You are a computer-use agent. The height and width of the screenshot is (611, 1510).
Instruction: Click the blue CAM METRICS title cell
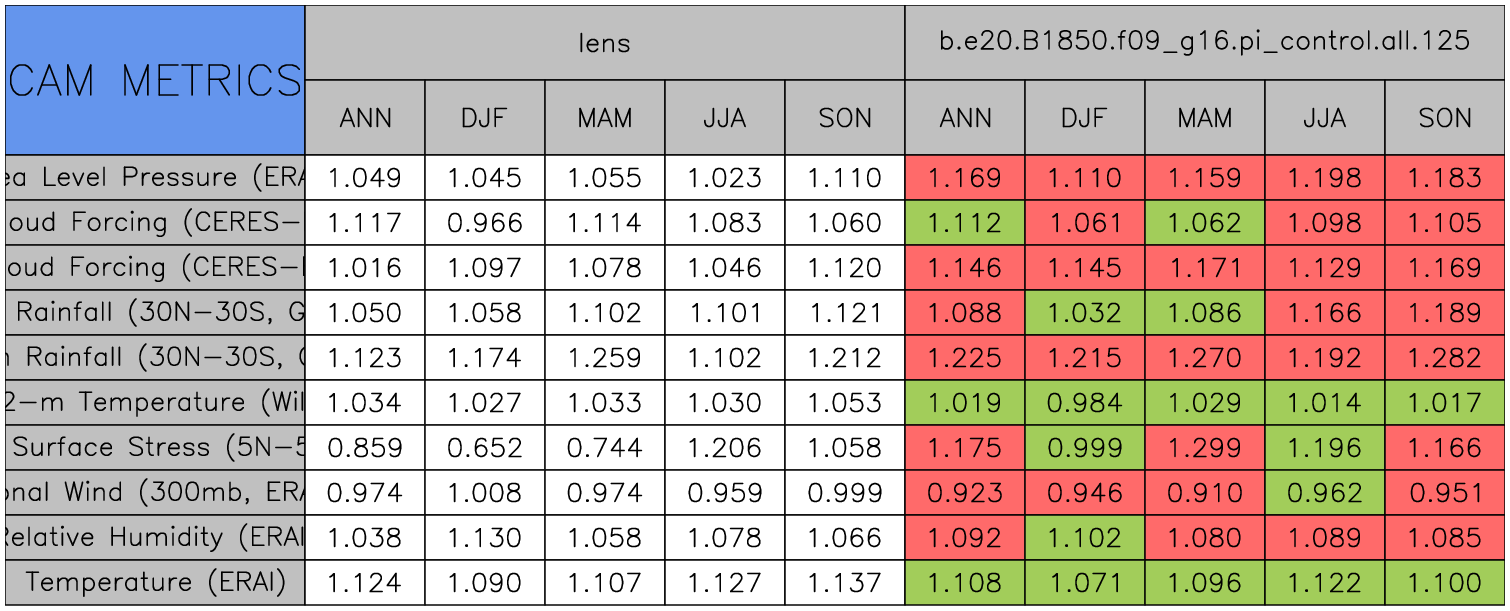pyautogui.click(x=155, y=80)
